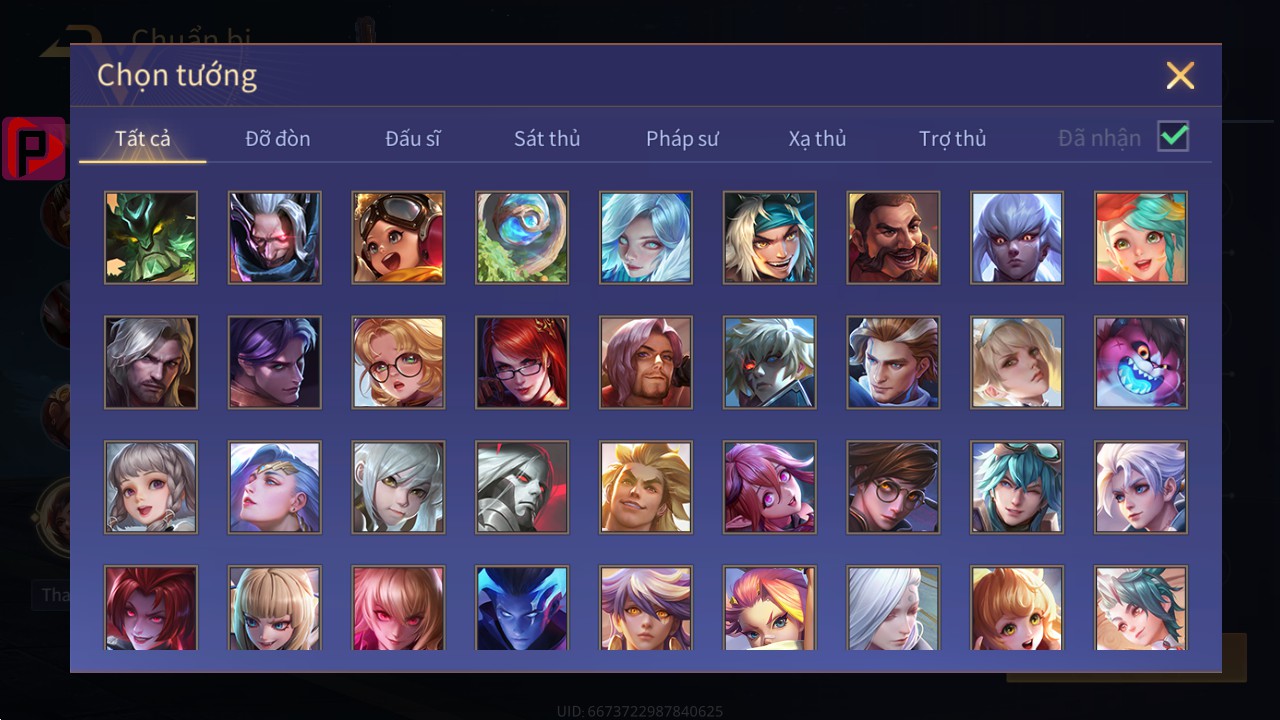
Task: Switch to the Đỡ đòn tab
Action: tap(278, 139)
